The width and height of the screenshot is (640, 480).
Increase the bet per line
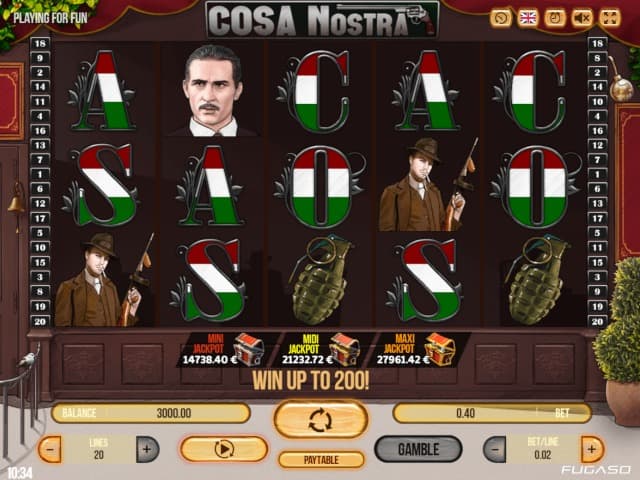coord(592,449)
